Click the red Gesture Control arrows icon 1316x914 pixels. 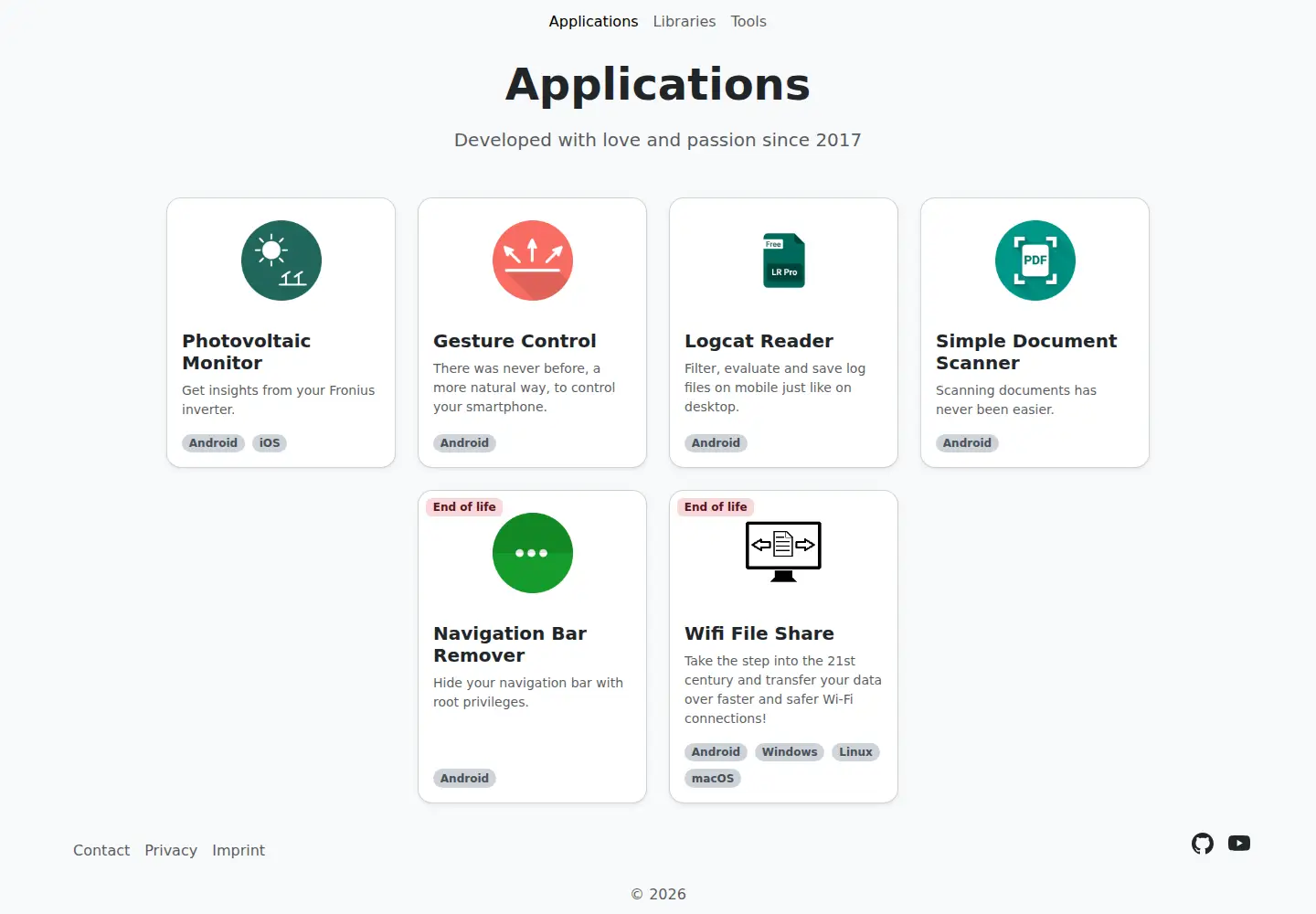click(533, 260)
